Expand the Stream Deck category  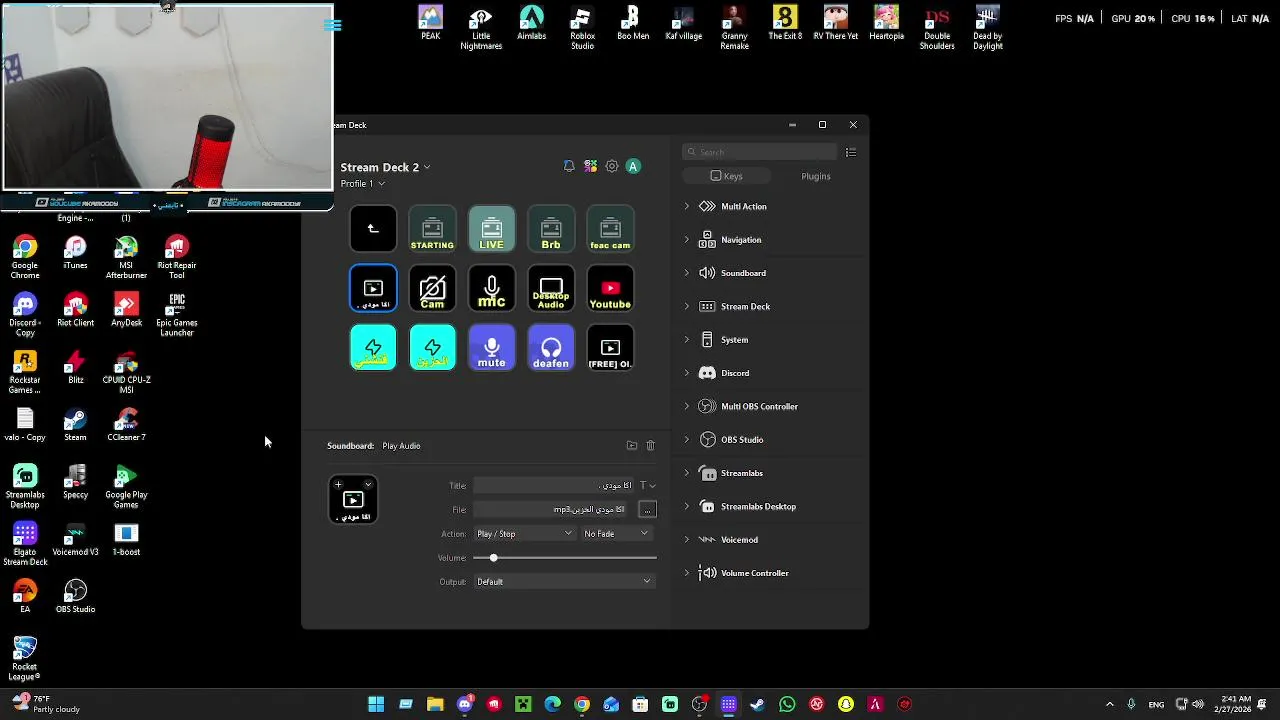(686, 306)
